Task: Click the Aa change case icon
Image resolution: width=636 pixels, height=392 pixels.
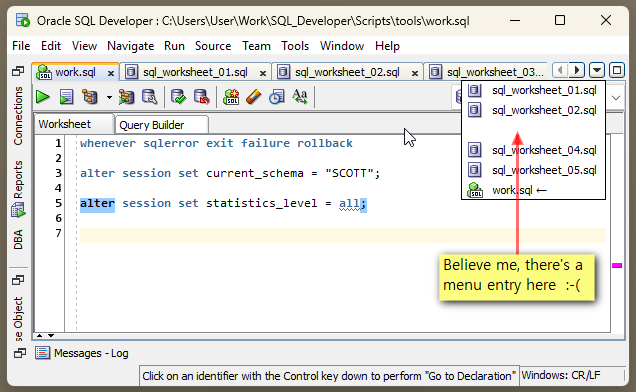Action: point(300,97)
